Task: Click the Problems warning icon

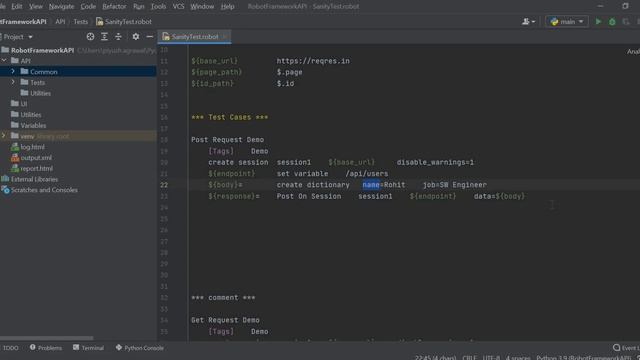Action: pyautogui.click(x=33, y=347)
